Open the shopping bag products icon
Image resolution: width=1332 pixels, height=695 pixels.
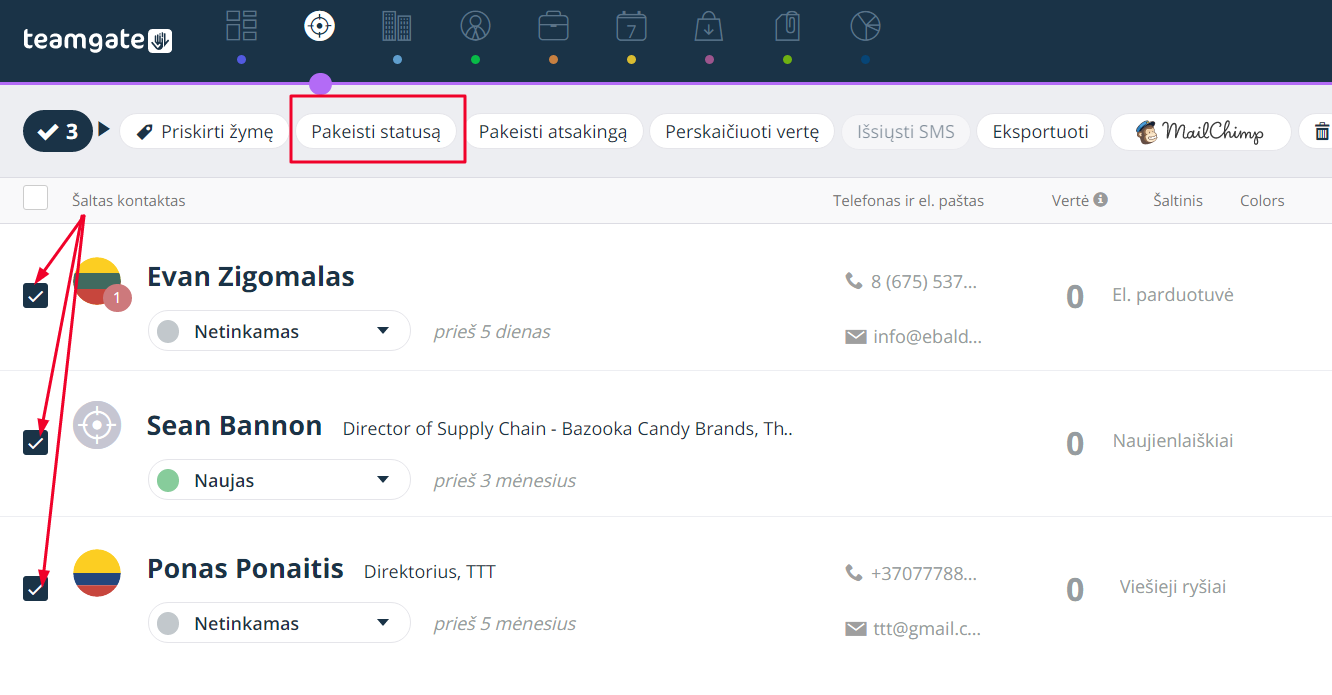(x=709, y=26)
